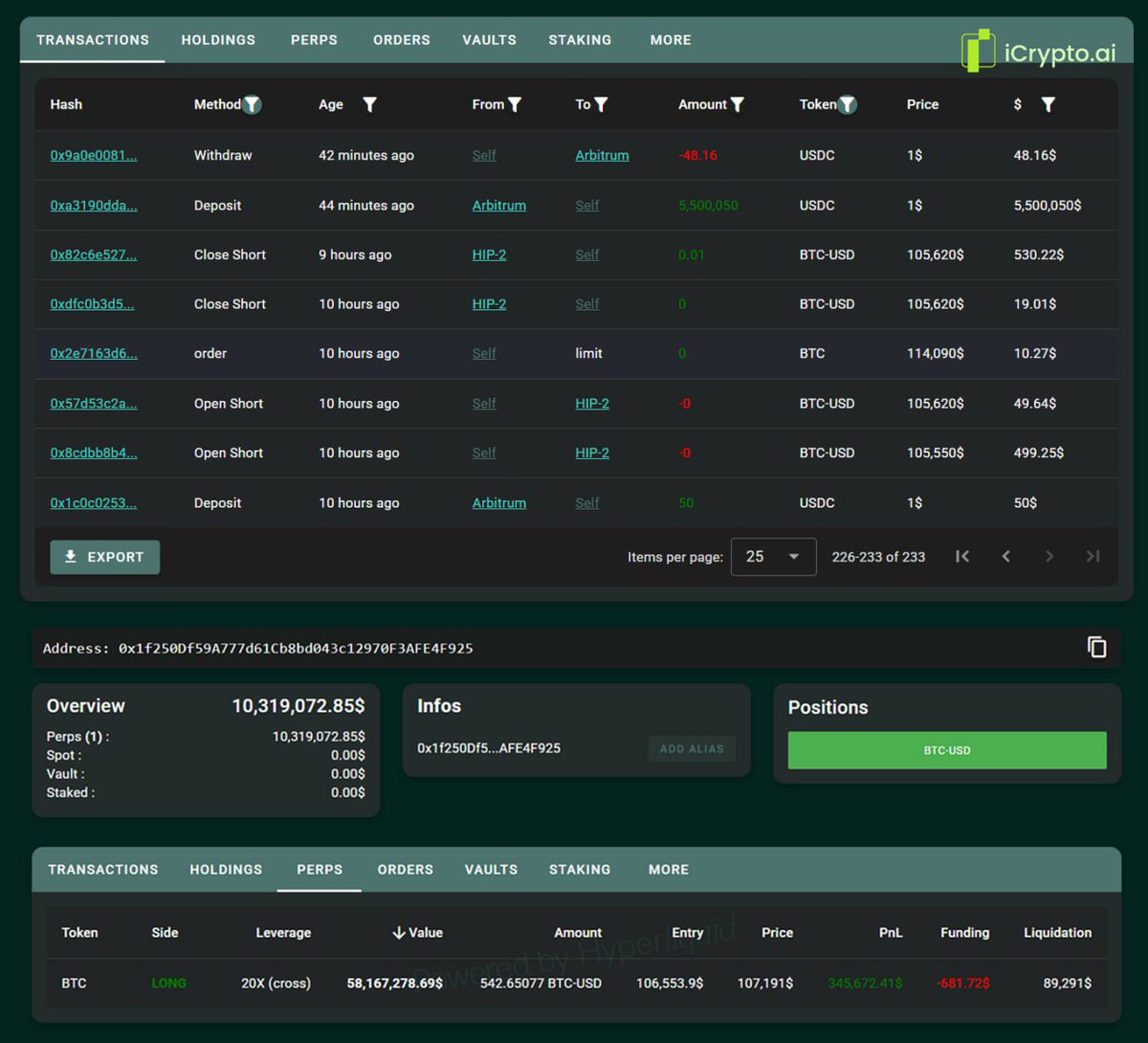Open the $ value column filter
This screenshot has width=1148, height=1043.
pos(1049,104)
